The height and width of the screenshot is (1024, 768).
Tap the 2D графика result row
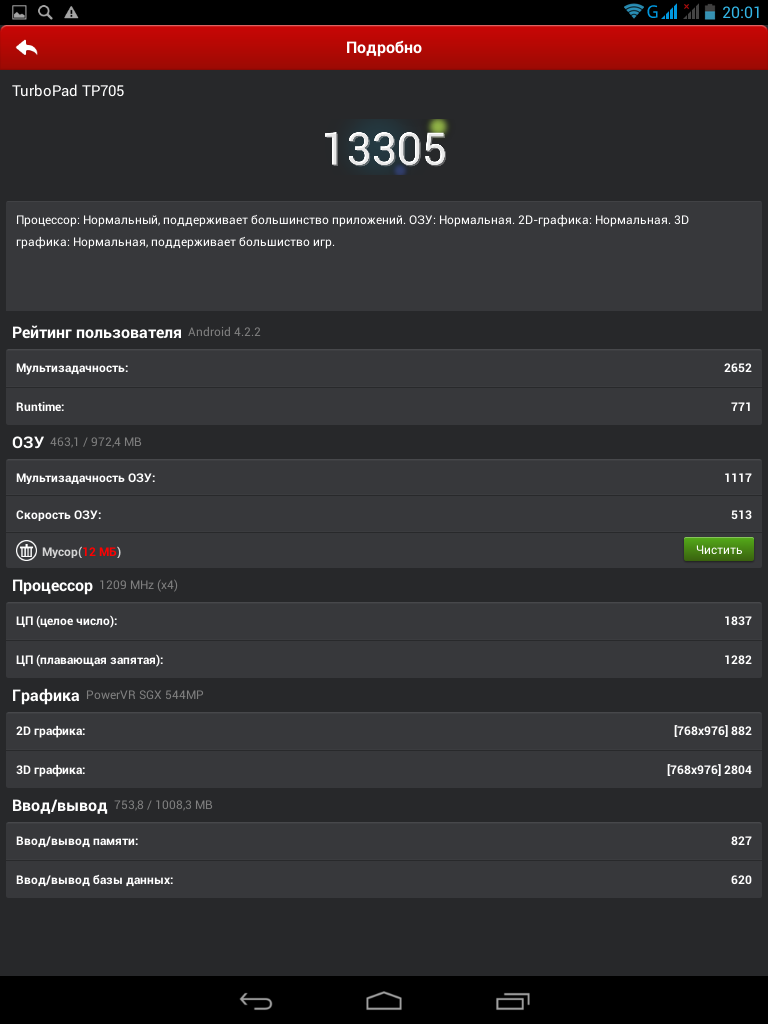click(384, 731)
